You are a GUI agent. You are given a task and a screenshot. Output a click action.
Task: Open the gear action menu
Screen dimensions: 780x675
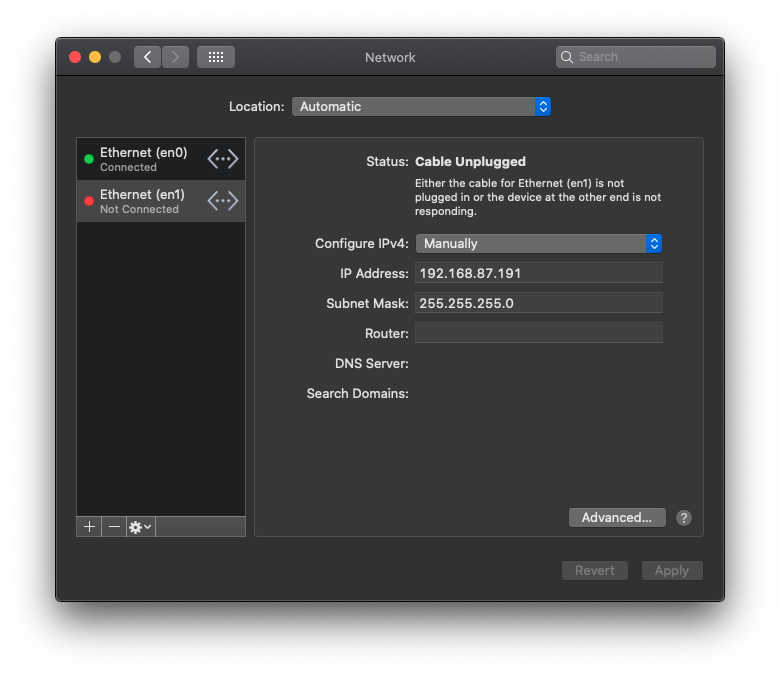pyautogui.click(x=141, y=527)
